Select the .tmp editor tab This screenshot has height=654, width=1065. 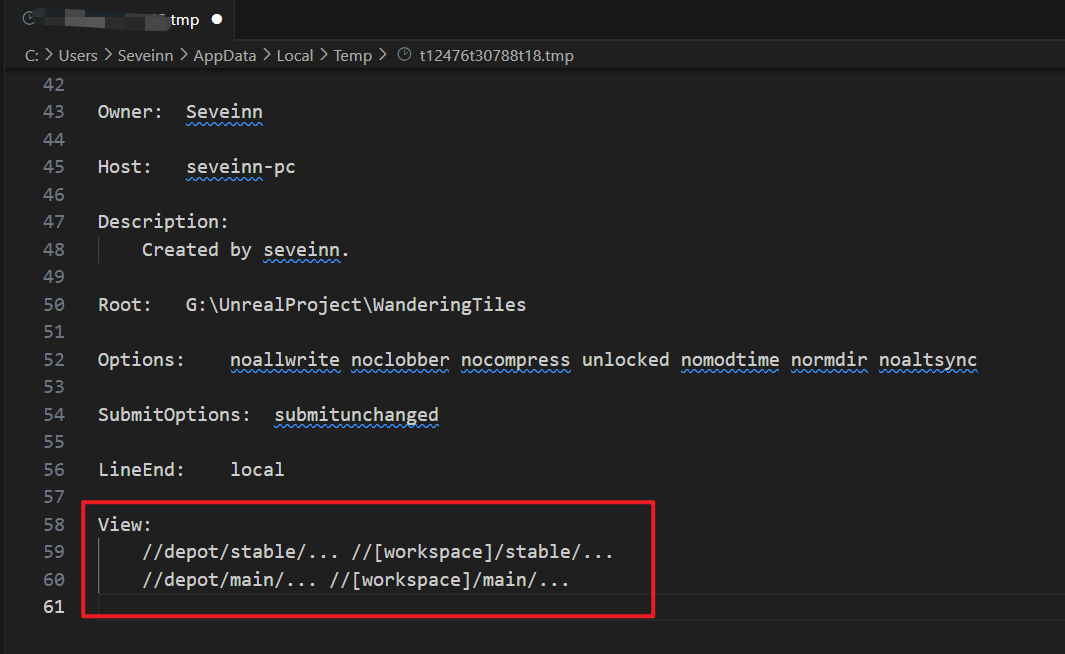[x=120, y=20]
